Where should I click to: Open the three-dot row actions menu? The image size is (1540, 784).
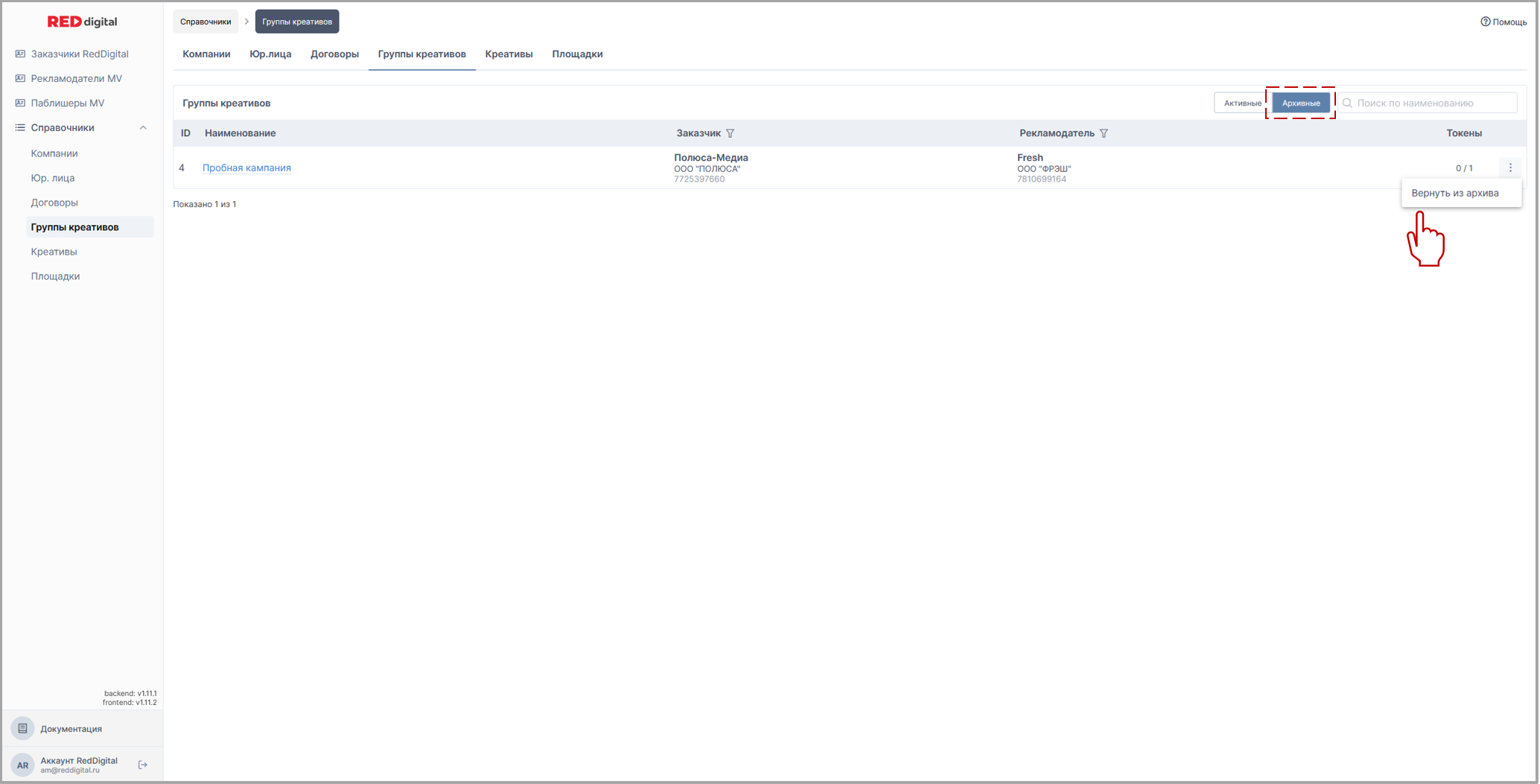(1509, 168)
